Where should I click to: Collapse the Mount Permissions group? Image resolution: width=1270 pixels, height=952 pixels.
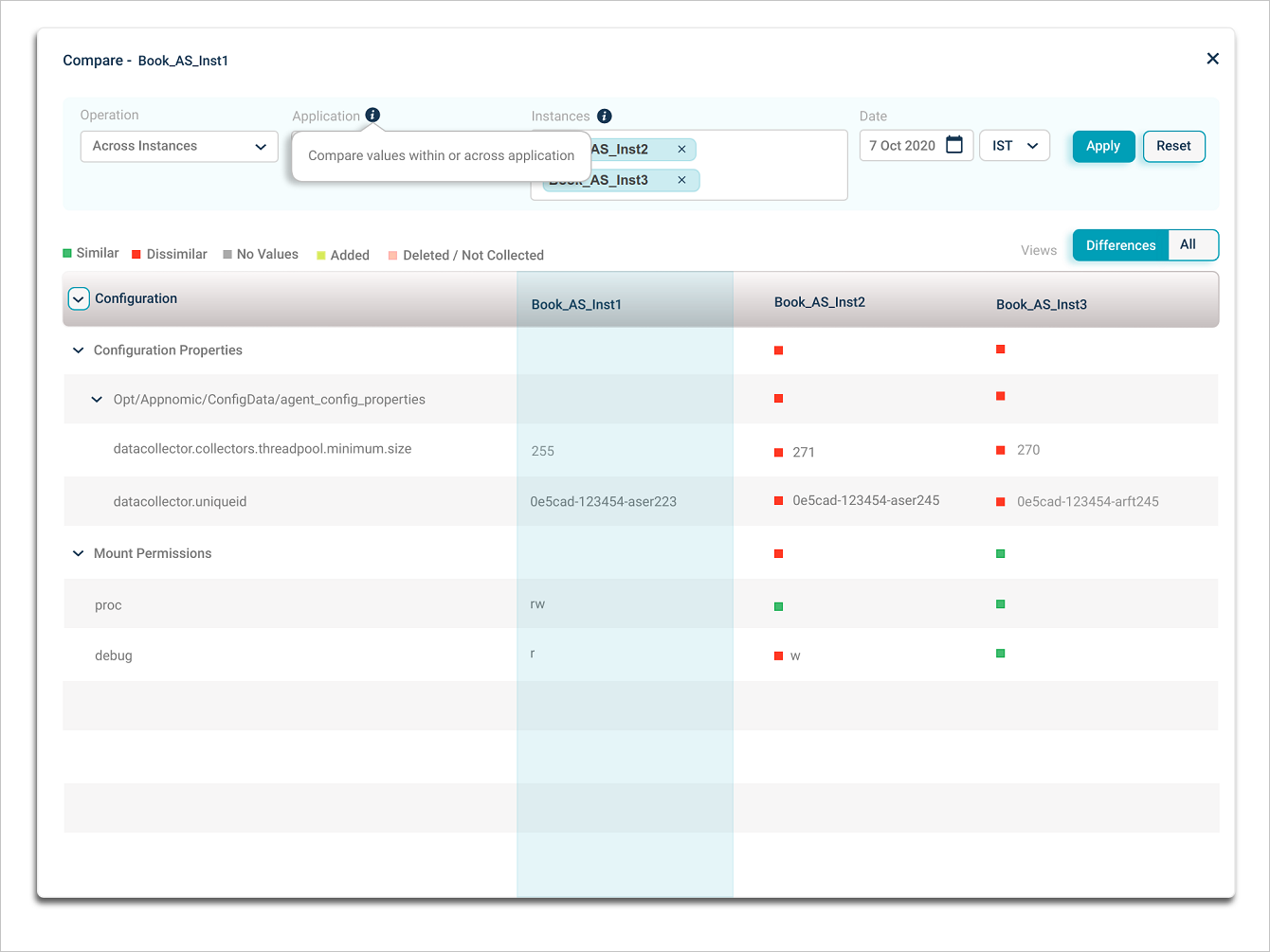79,554
